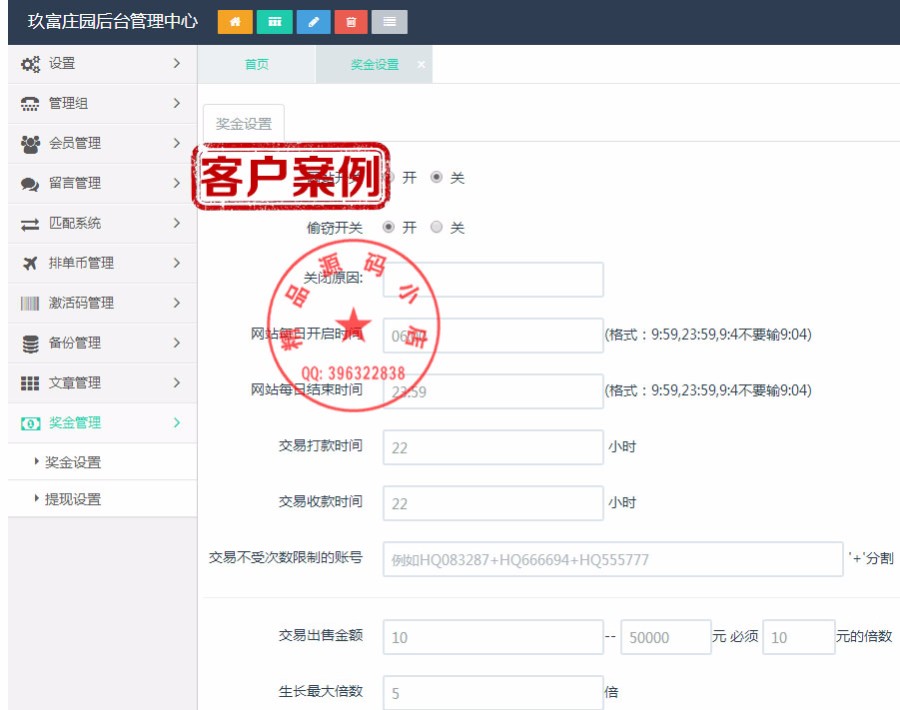
Task: Click the people icon for 会员管理
Action: pos(30,143)
